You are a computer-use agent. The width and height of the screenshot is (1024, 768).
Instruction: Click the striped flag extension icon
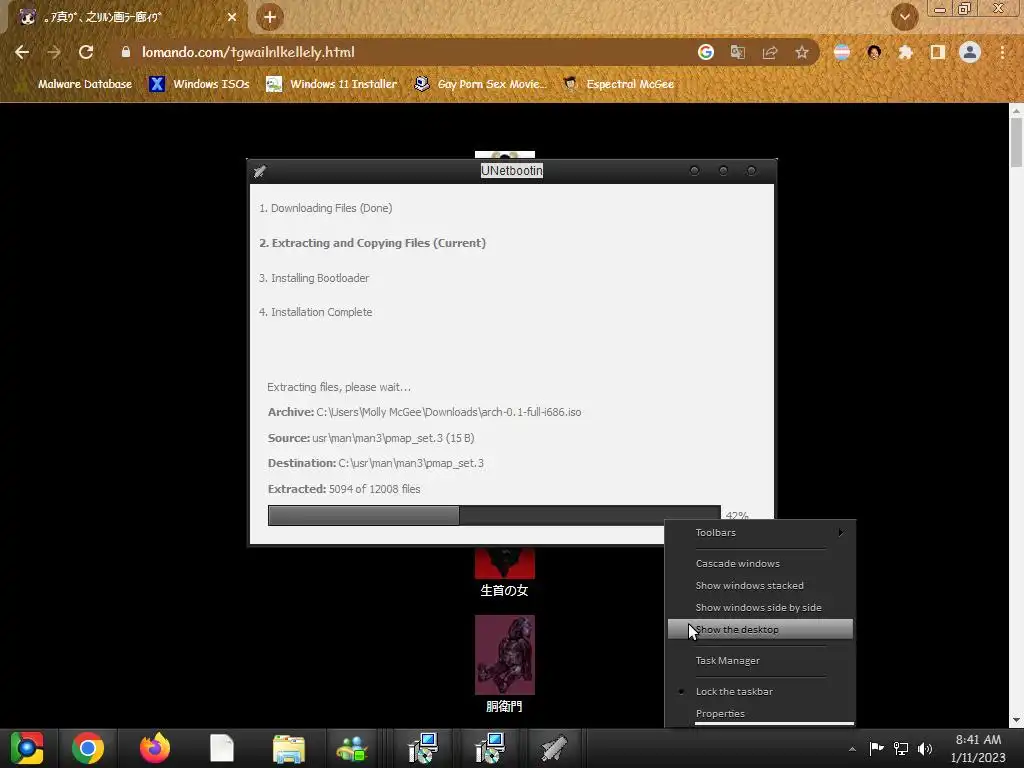click(842, 52)
